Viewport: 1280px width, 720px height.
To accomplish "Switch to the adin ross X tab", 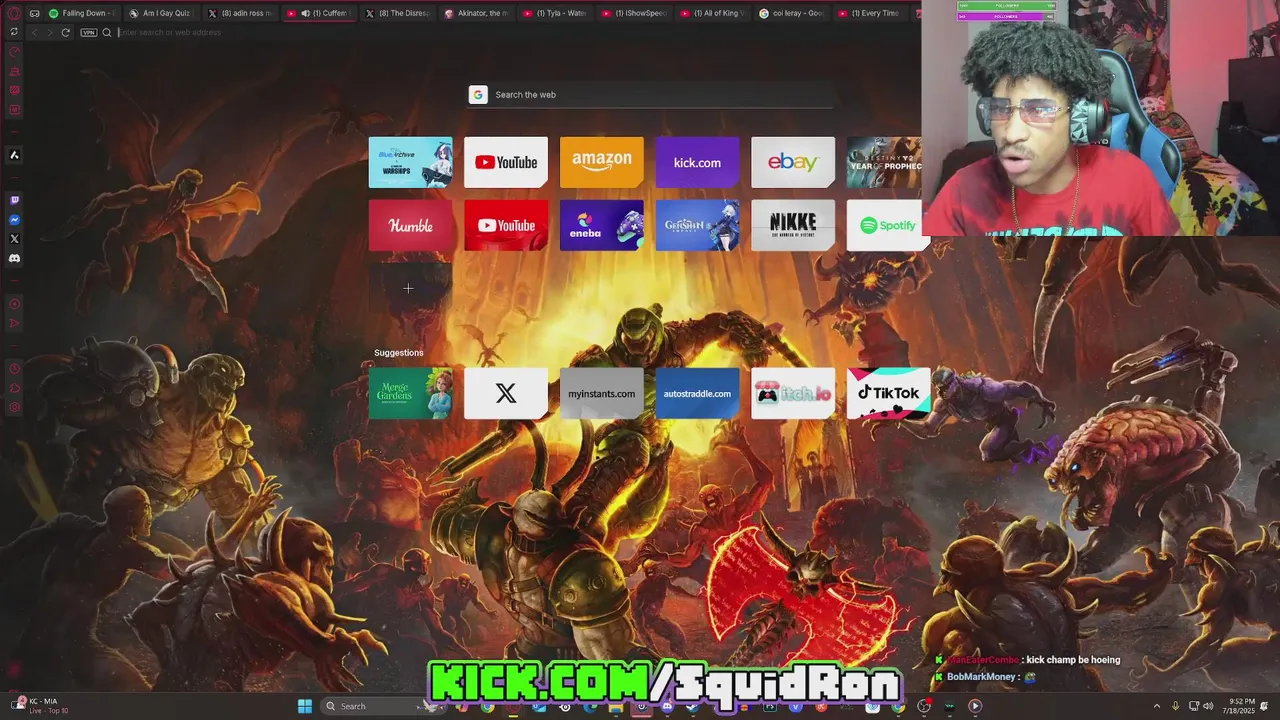I will [239, 13].
